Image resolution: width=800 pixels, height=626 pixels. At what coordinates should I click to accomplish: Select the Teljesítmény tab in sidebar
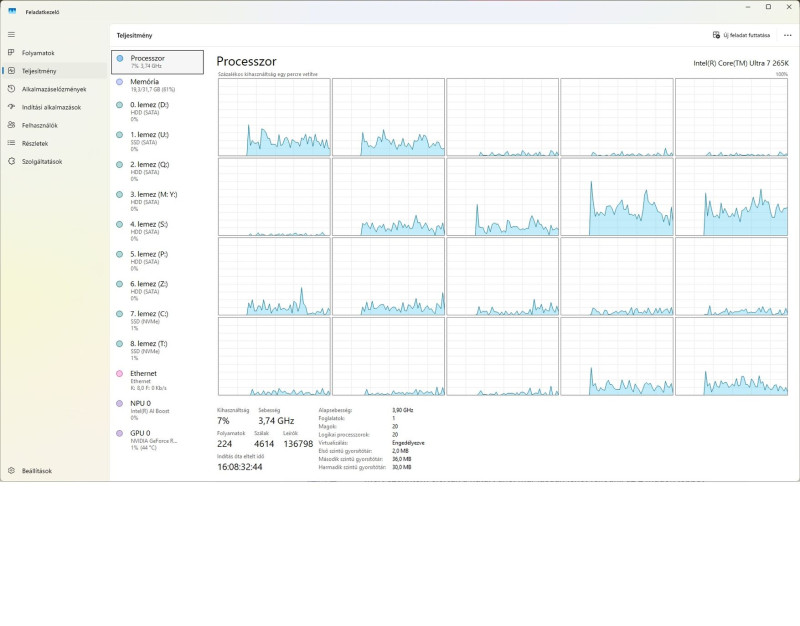coord(55,71)
